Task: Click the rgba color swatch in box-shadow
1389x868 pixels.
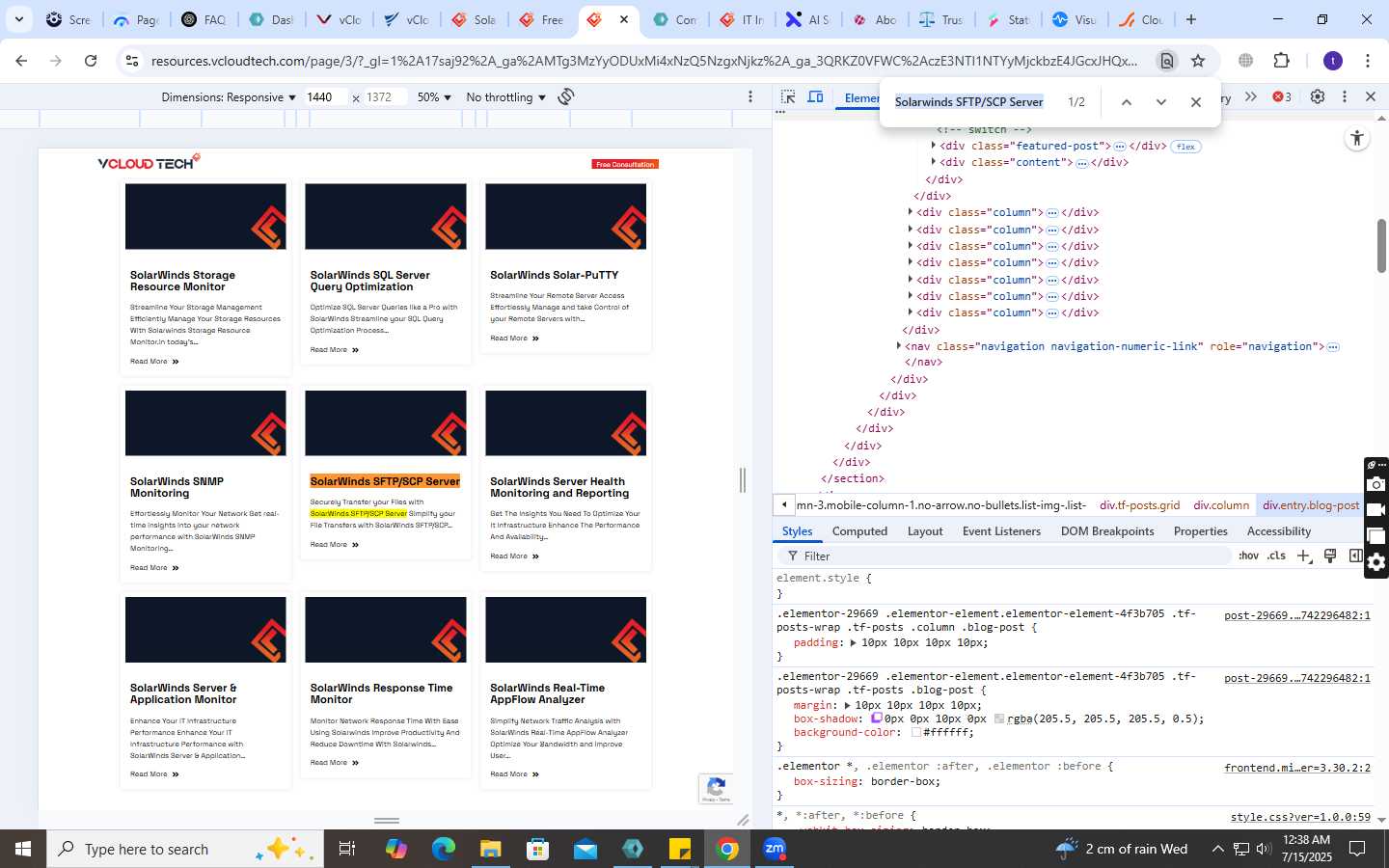Action: [x=999, y=719]
